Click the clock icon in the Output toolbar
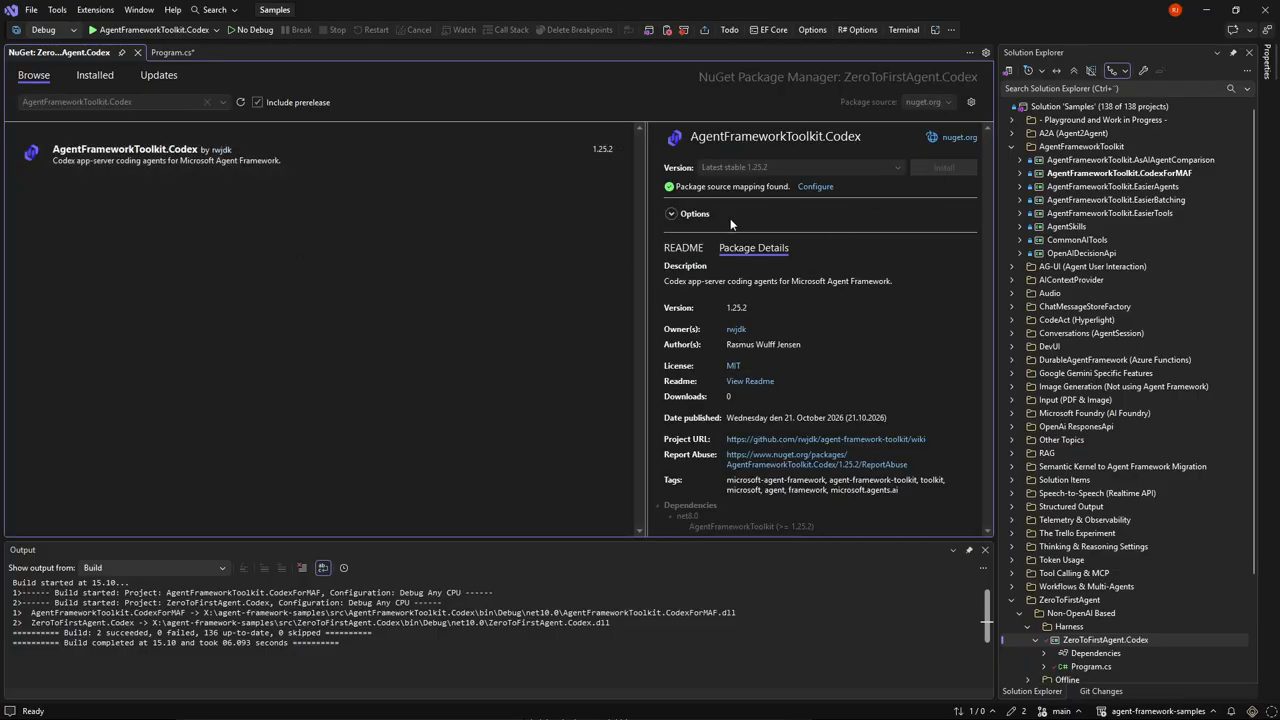Viewport: 1280px width, 720px height. [344, 568]
